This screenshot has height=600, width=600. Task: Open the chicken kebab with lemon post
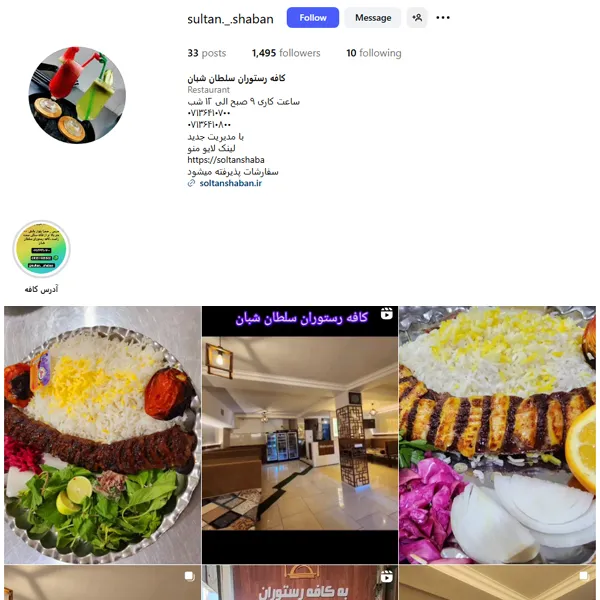(497, 435)
